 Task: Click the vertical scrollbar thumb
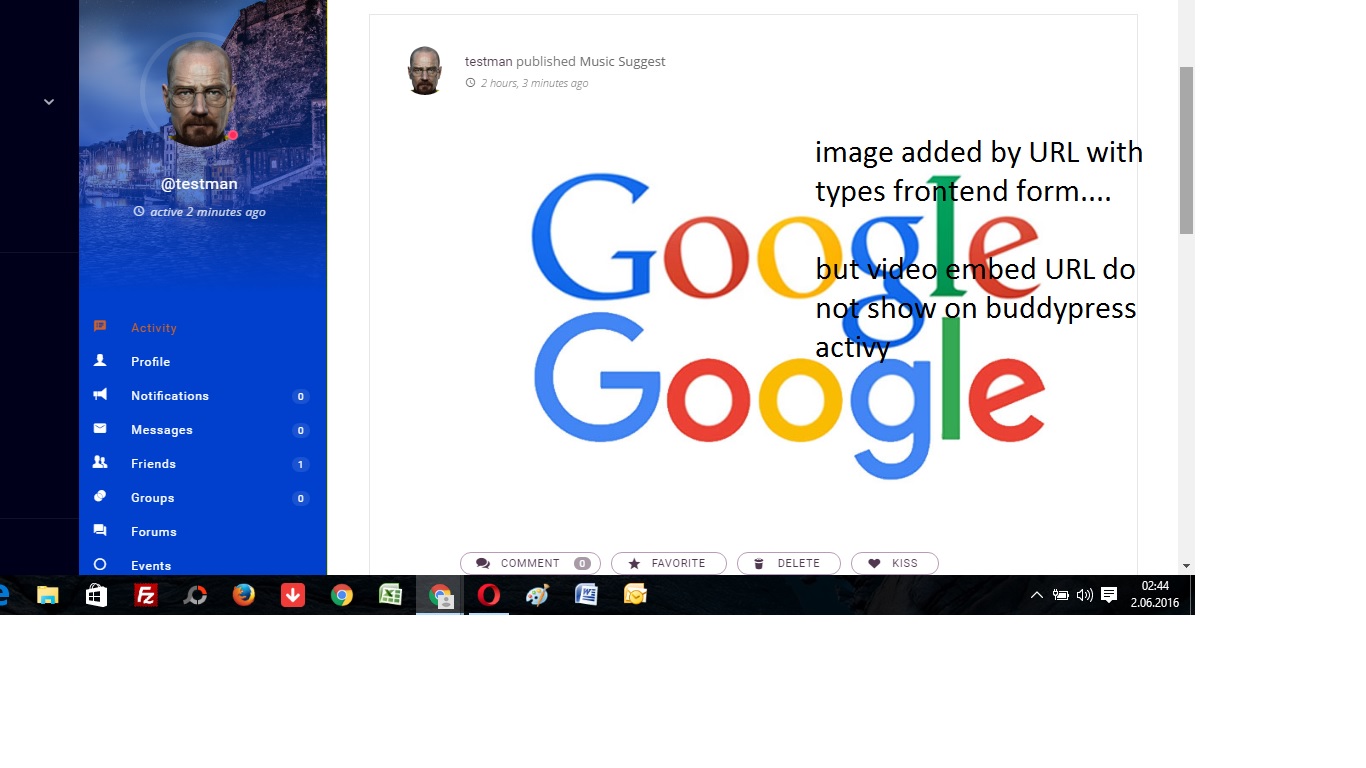(1187, 150)
